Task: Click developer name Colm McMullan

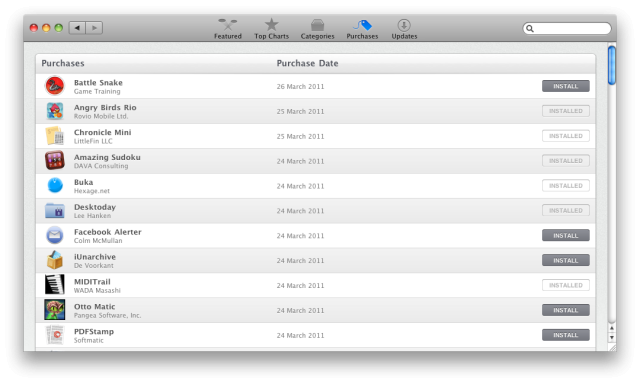Action: tap(98, 241)
